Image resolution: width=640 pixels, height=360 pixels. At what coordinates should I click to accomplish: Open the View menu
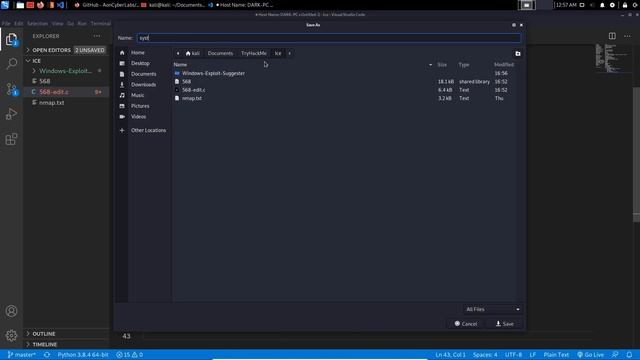(x=58, y=23)
